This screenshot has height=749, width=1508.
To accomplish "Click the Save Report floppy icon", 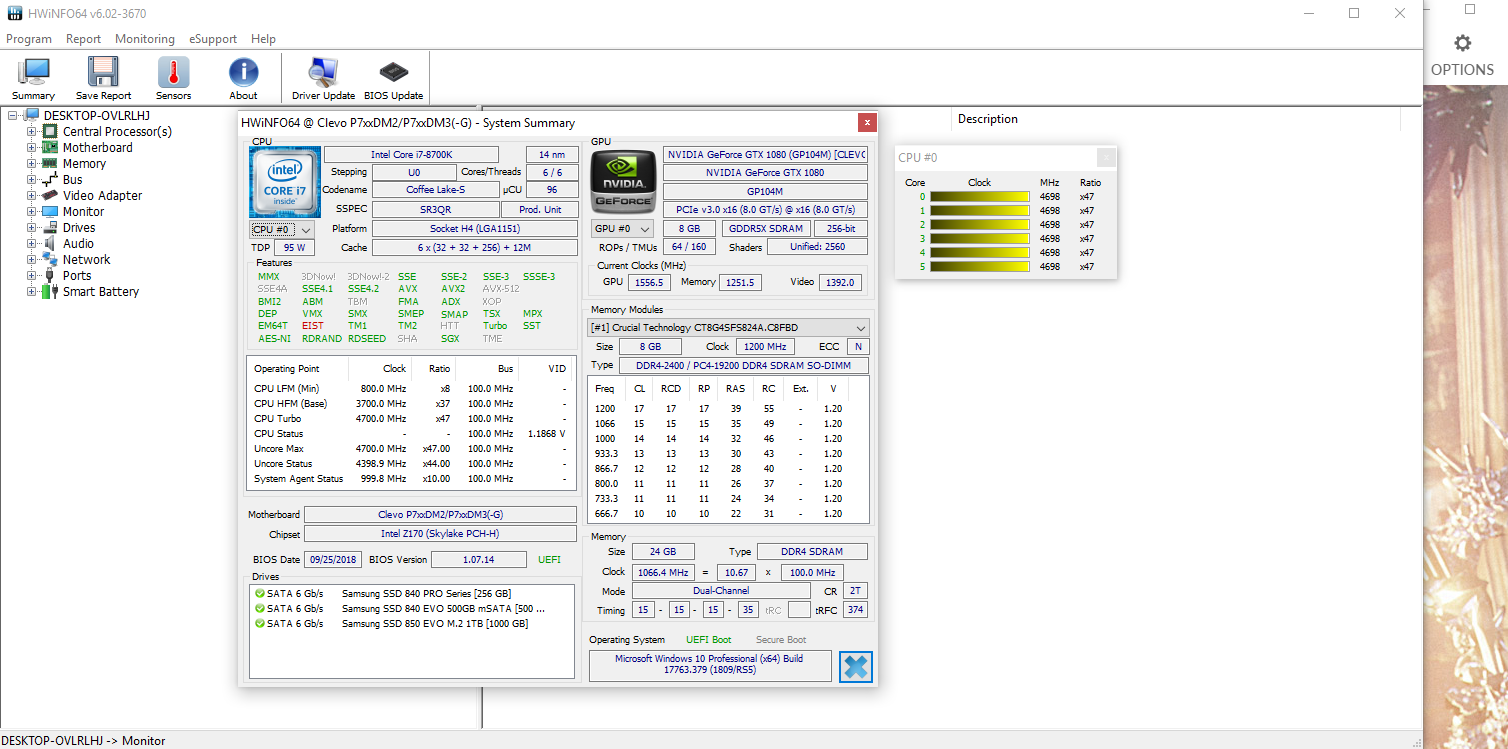I will point(103,72).
